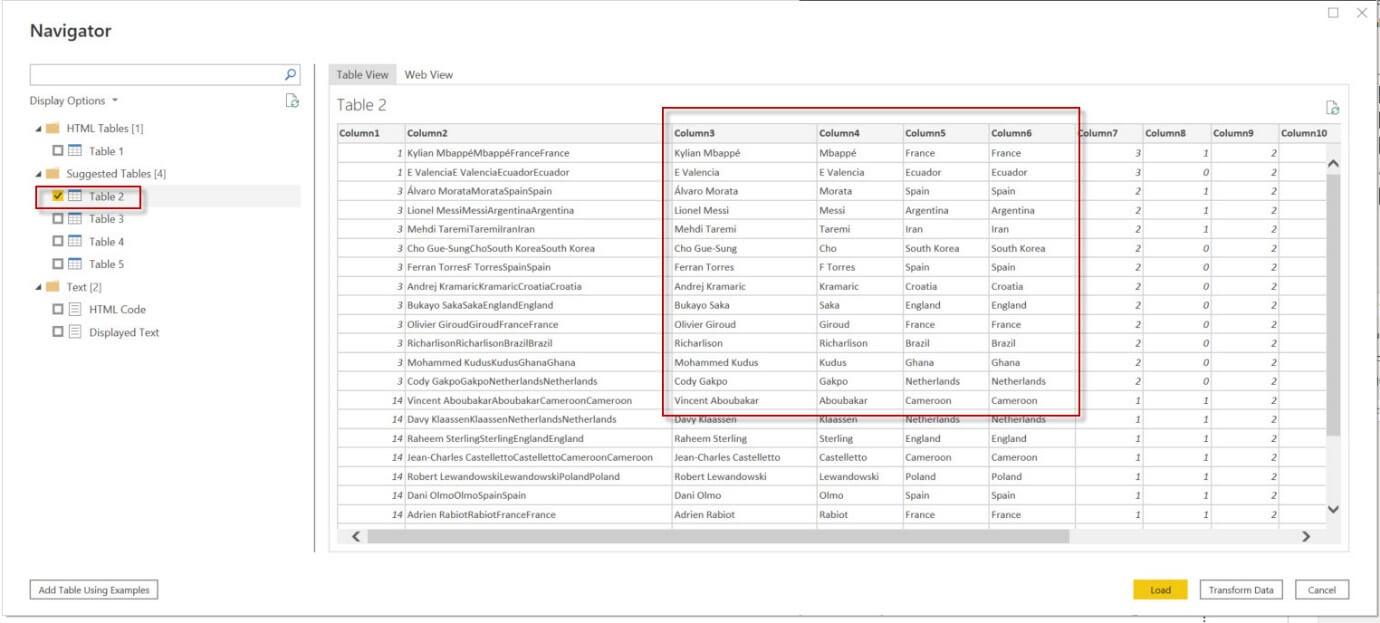Select the Column2 header
This screenshot has width=1380, height=623.
tap(537, 133)
